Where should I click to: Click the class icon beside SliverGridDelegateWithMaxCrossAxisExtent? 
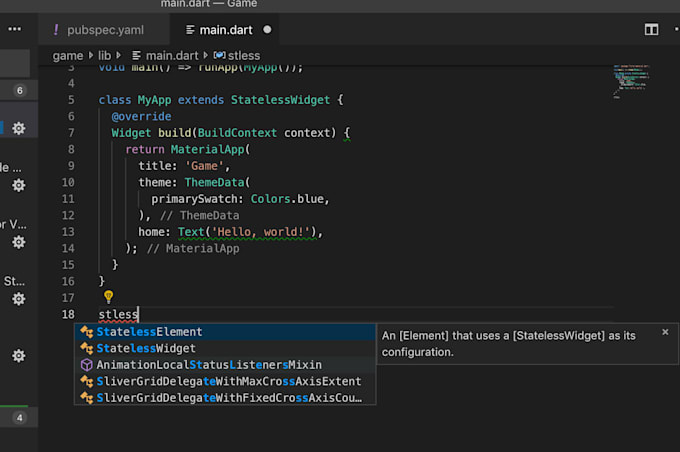[87, 381]
